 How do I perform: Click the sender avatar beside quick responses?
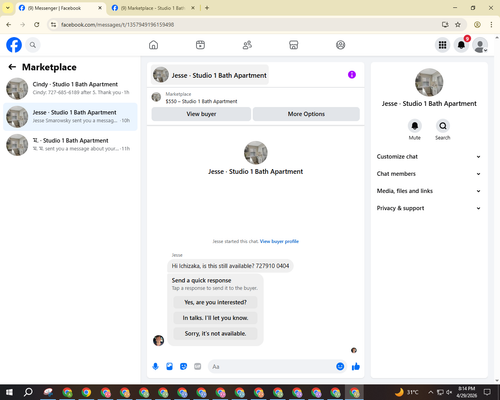[158, 341]
